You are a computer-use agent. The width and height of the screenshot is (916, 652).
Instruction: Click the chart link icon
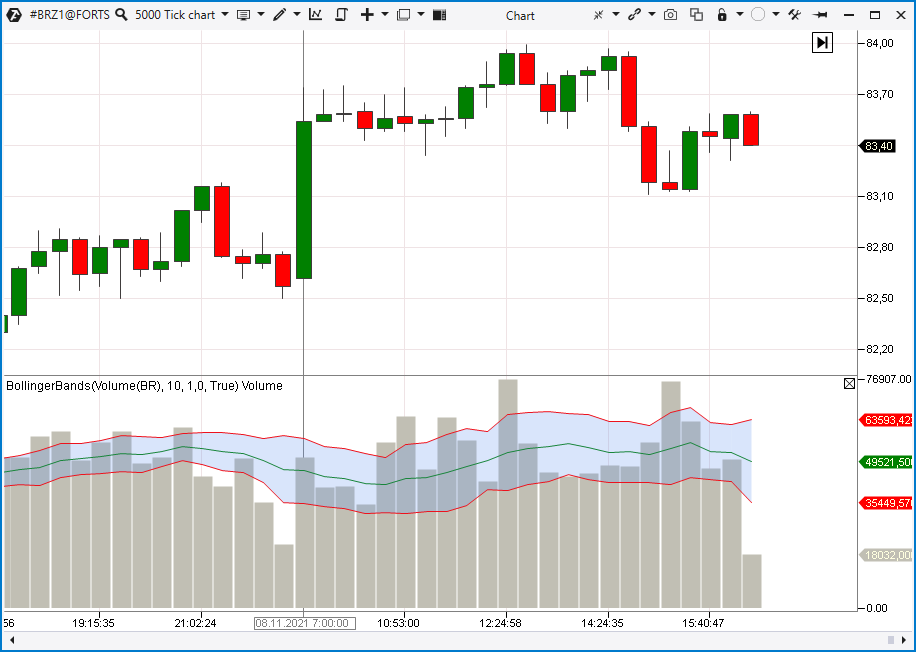(632, 15)
